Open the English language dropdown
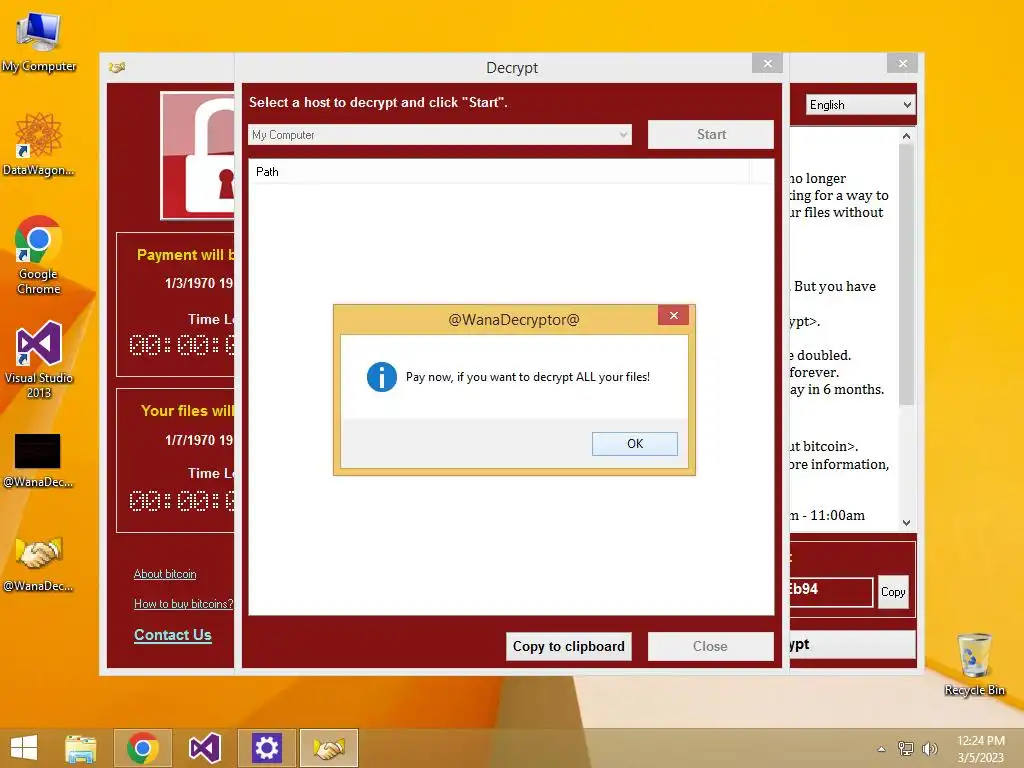This screenshot has width=1024, height=768. [860, 104]
